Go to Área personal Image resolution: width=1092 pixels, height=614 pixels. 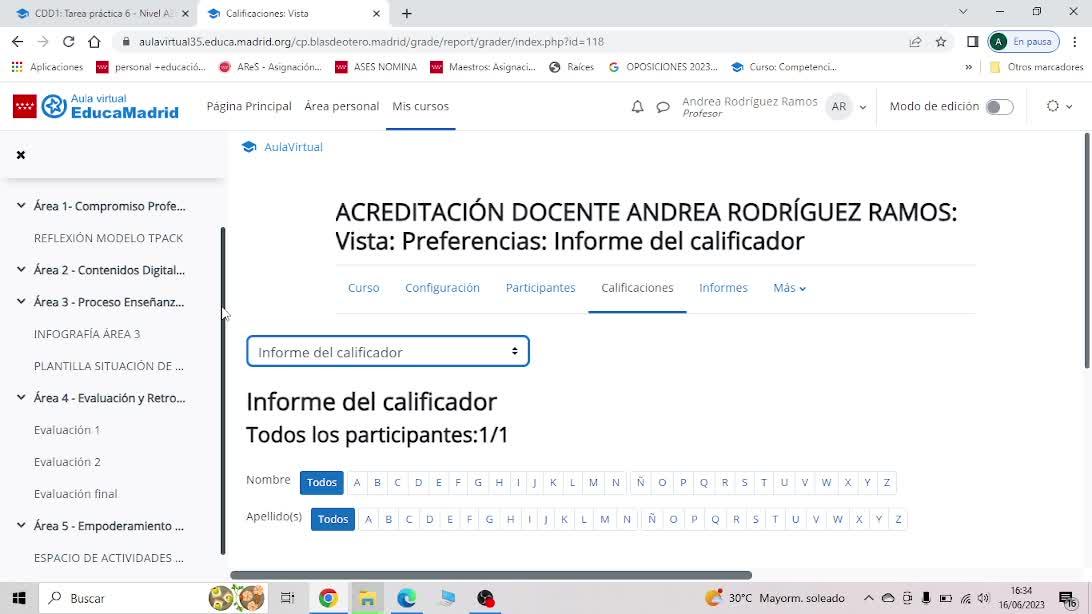(x=341, y=107)
